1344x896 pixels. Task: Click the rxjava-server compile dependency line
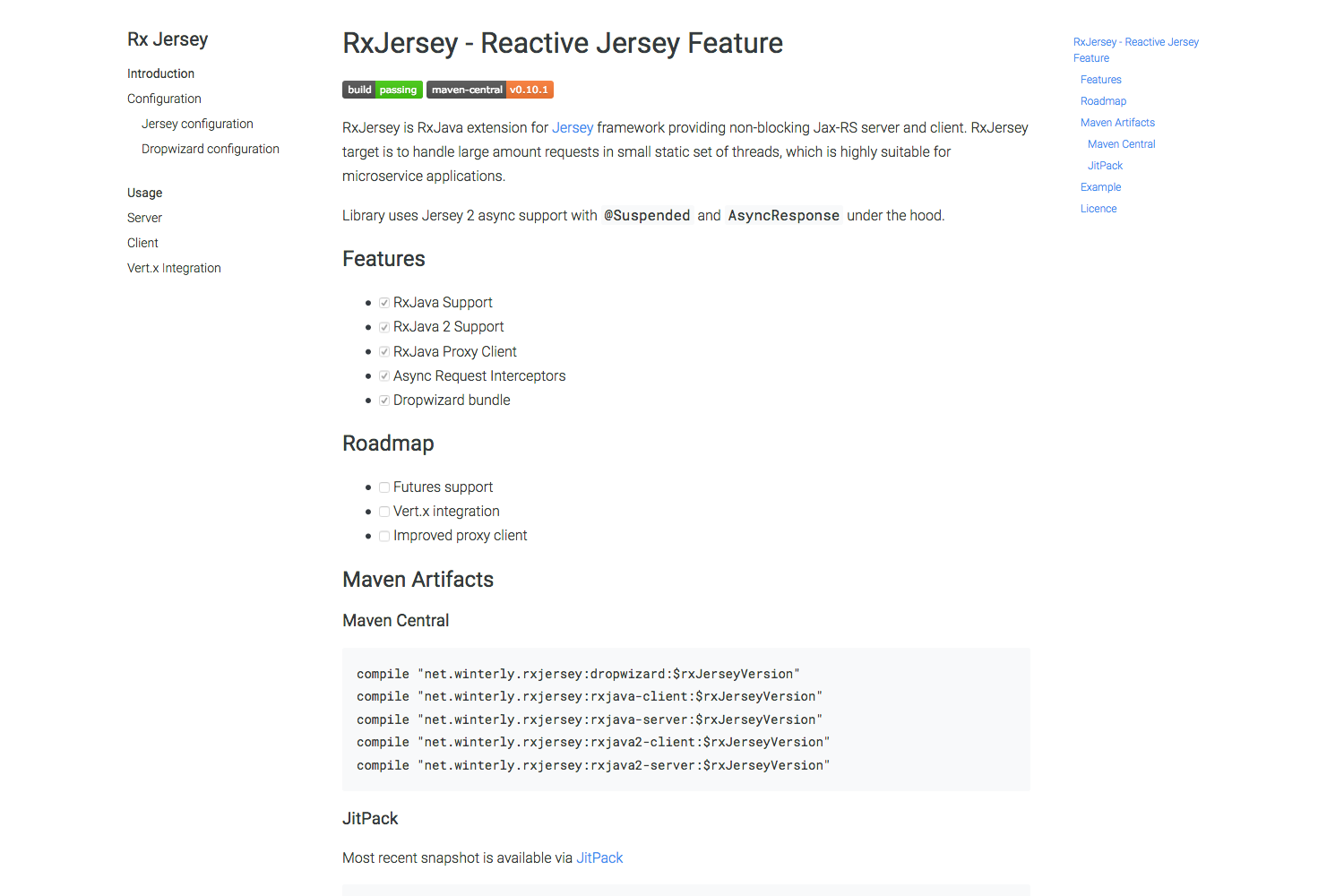pos(590,719)
